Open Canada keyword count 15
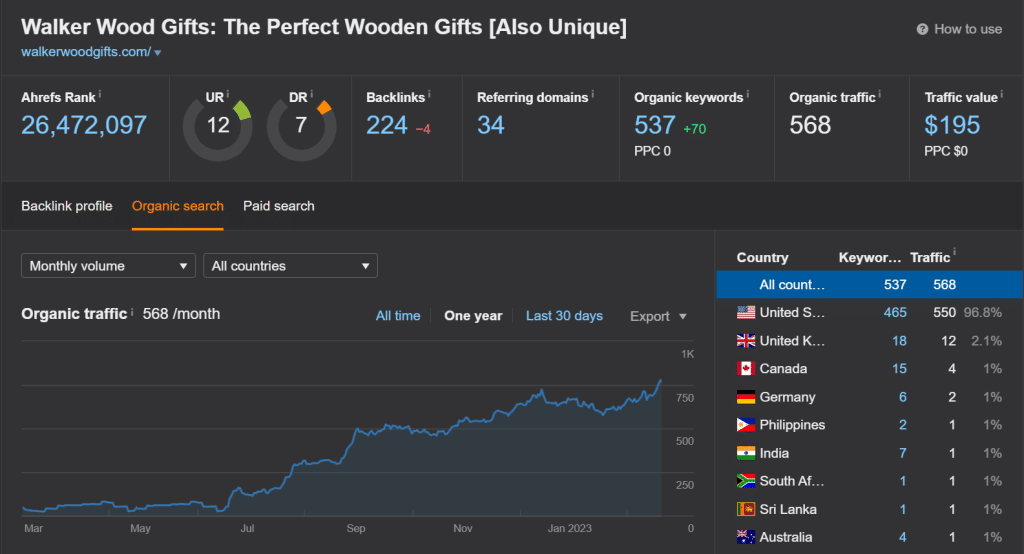Viewport: 1024px width, 554px height. click(899, 368)
